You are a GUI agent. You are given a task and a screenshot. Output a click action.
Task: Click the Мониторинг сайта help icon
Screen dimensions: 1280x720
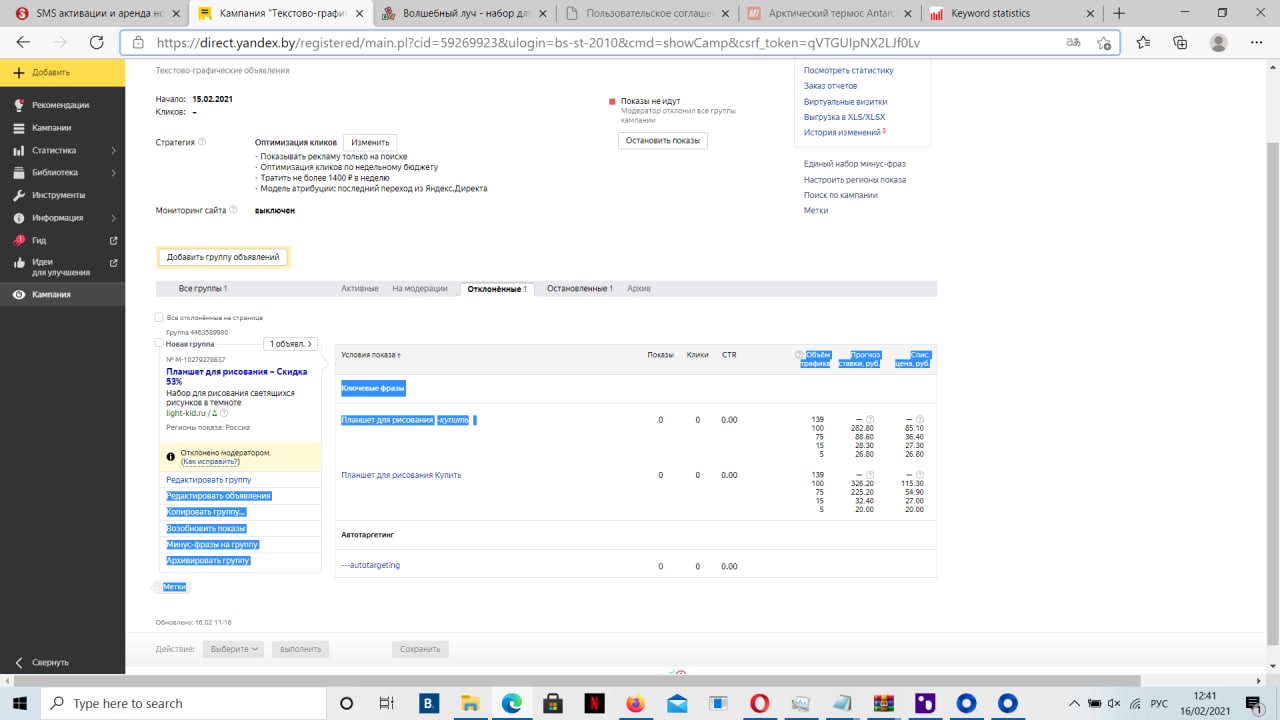233,210
